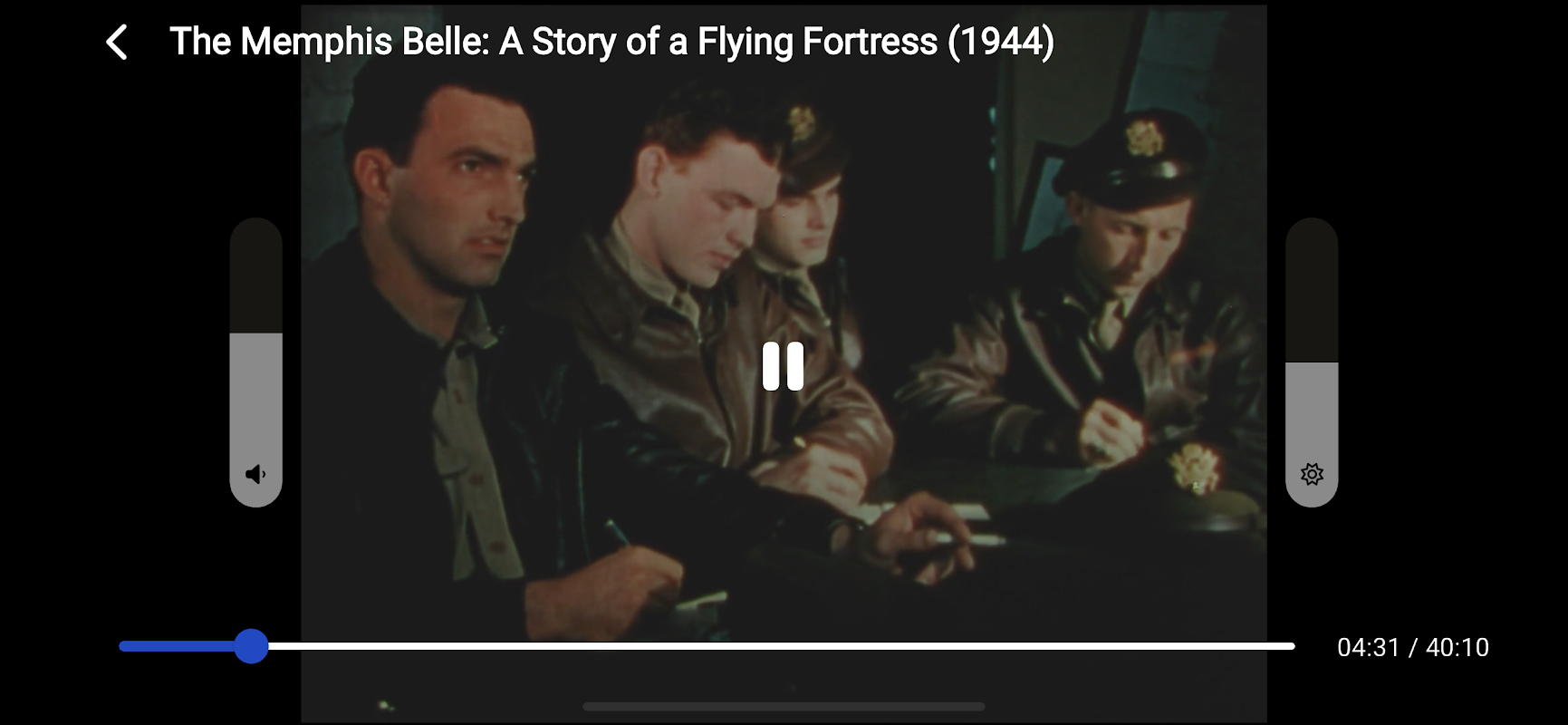The height and width of the screenshot is (725, 1568).
Task: Seek to the very end of the timeline
Action: pos(1293,646)
